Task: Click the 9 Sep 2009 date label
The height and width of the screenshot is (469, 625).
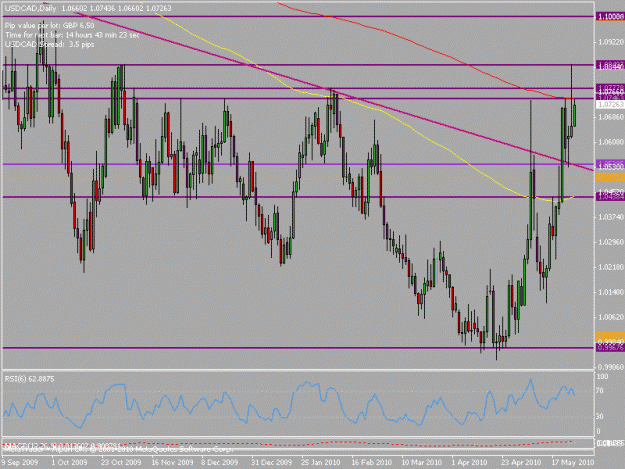Action: [x=20, y=462]
